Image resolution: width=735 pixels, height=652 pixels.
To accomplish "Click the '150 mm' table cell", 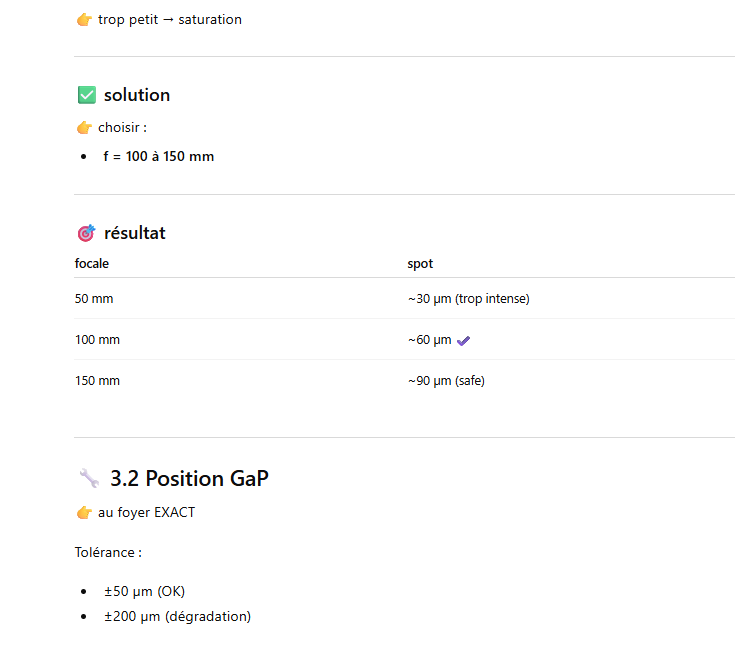I will click(x=97, y=381).
